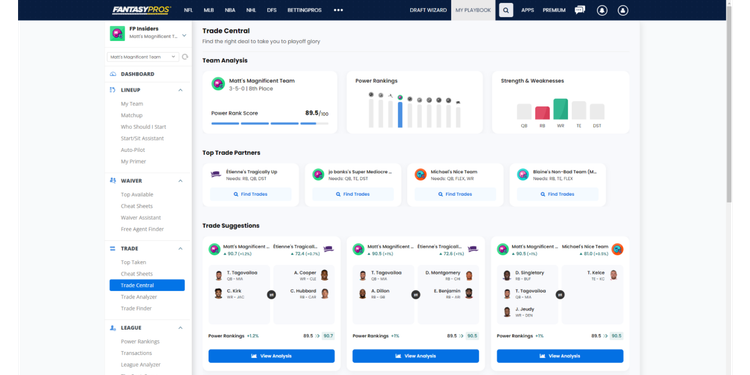Viewport: 750px width, 375px height.
Task: Open the search icon in top bar
Action: tap(506, 10)
